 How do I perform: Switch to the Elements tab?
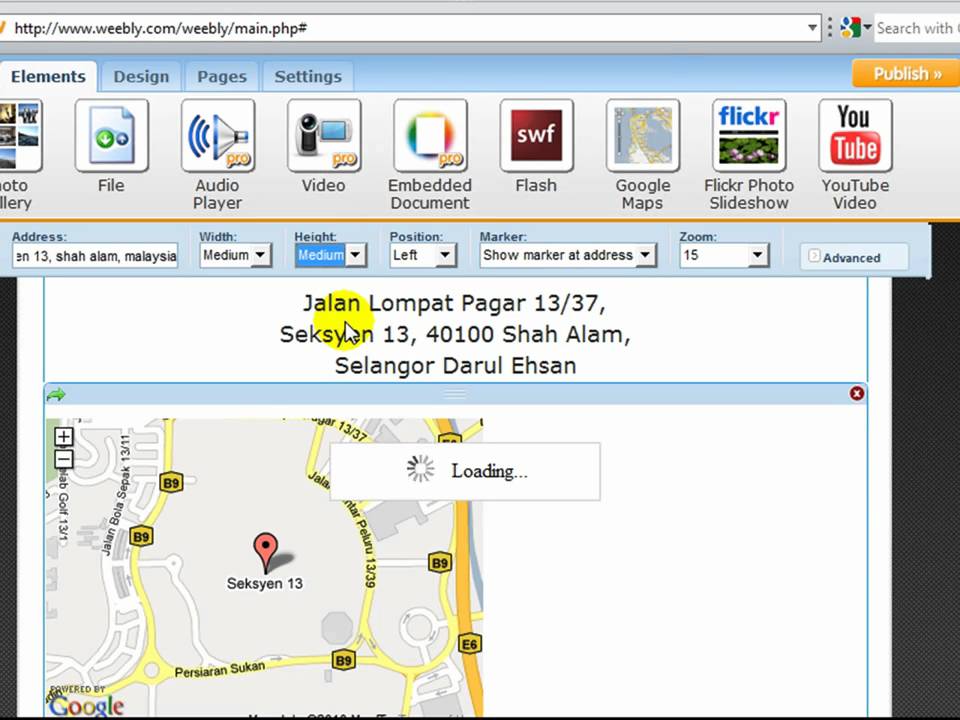[x=48, y=77]
